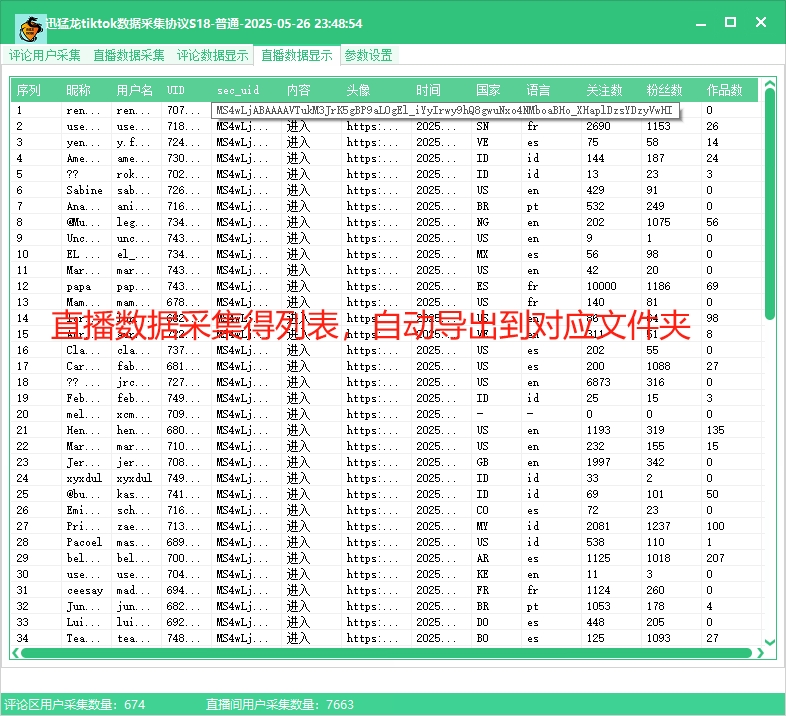Viewport: 786px width, 716px height.
Task: Click the 135 works count in row 21
Action: point(715,430)
